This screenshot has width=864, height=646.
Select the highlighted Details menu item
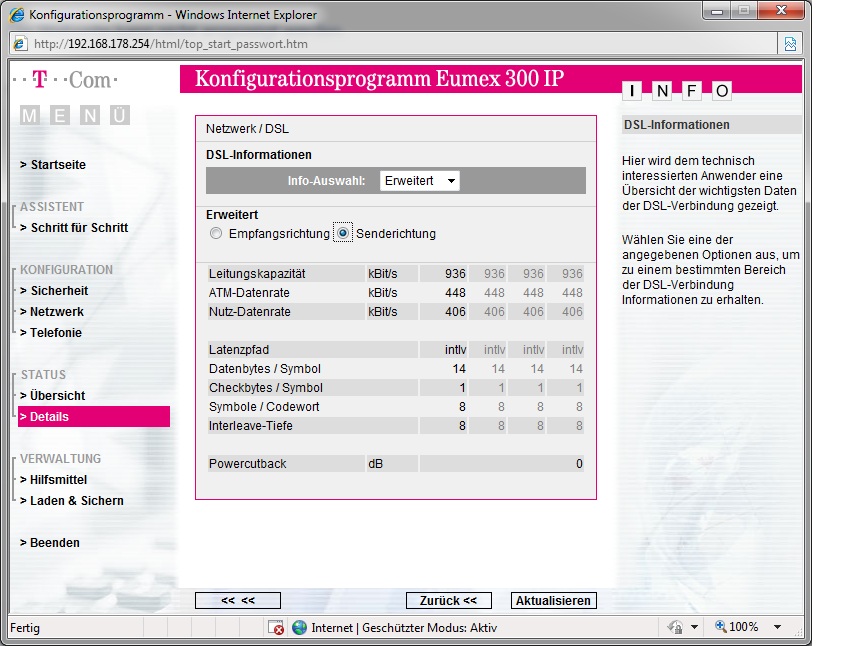(x=94, y=417)
